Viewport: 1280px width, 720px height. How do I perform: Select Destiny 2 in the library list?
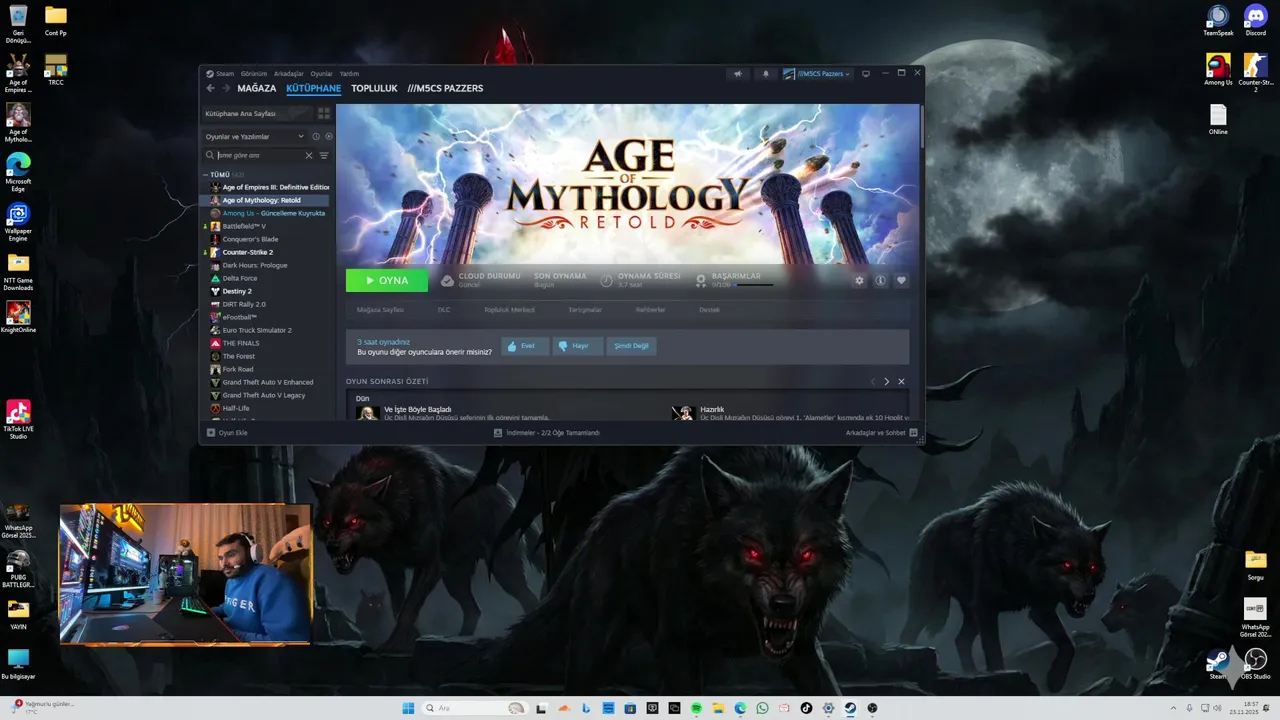(x=269, y=291)
